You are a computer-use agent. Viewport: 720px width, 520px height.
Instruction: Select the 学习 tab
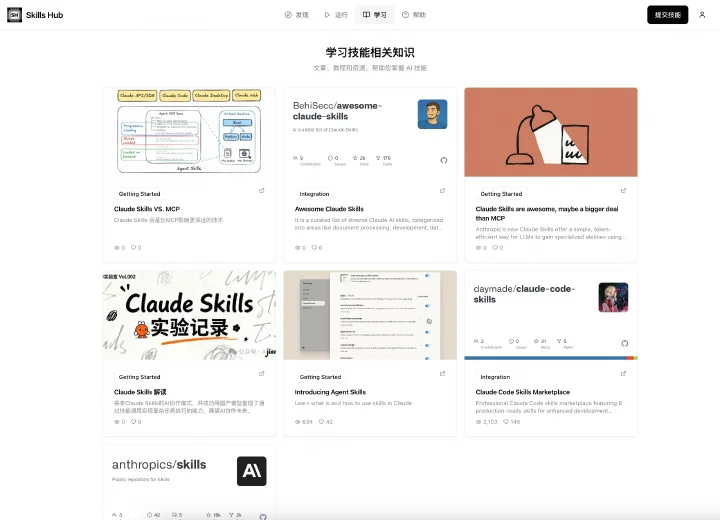coord(375,15)
